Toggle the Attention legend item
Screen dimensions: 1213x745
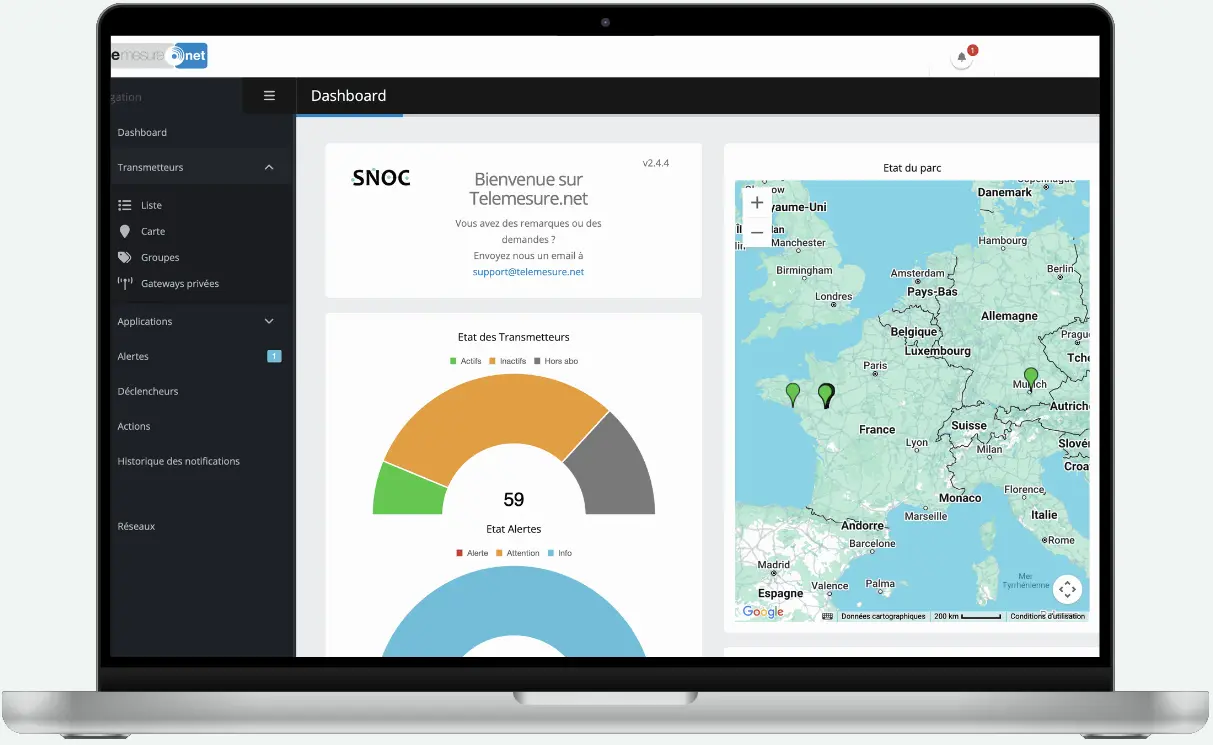(517, 553)
